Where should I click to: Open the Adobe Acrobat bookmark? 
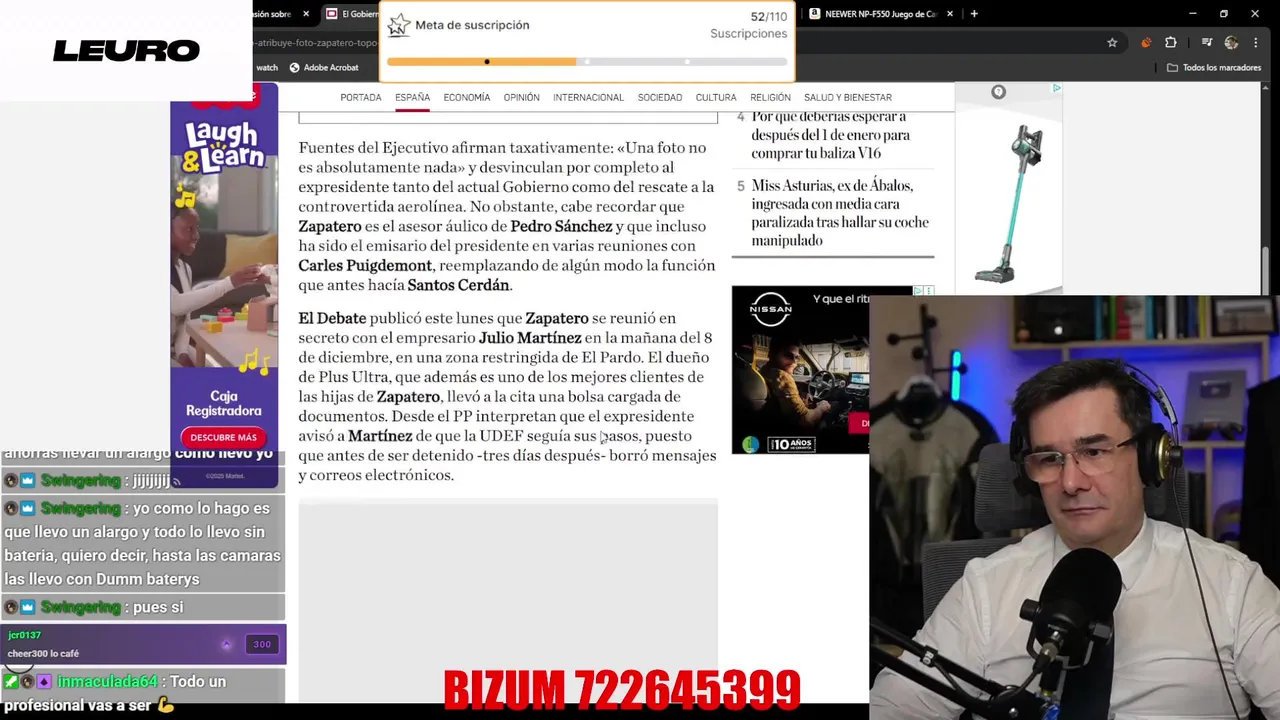(324, 68)
